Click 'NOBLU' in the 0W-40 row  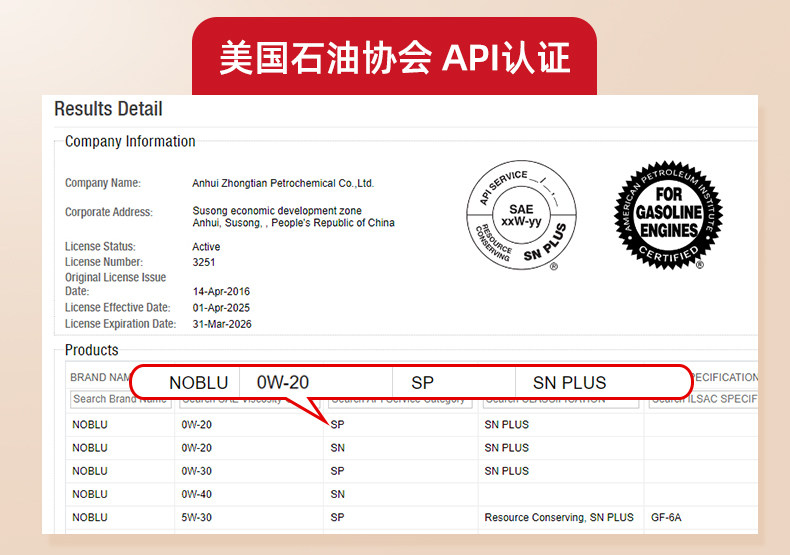pos(90,495)
